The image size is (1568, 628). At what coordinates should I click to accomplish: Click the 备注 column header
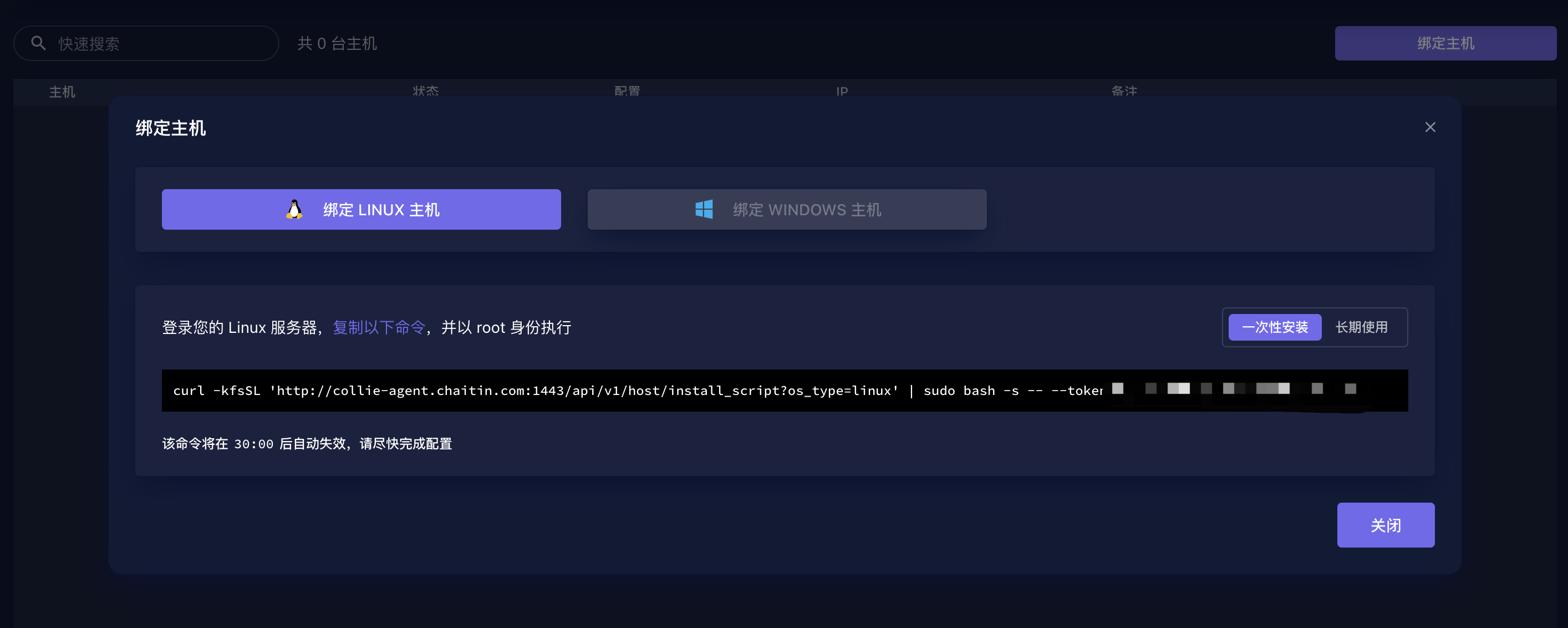pos(1124,92)
